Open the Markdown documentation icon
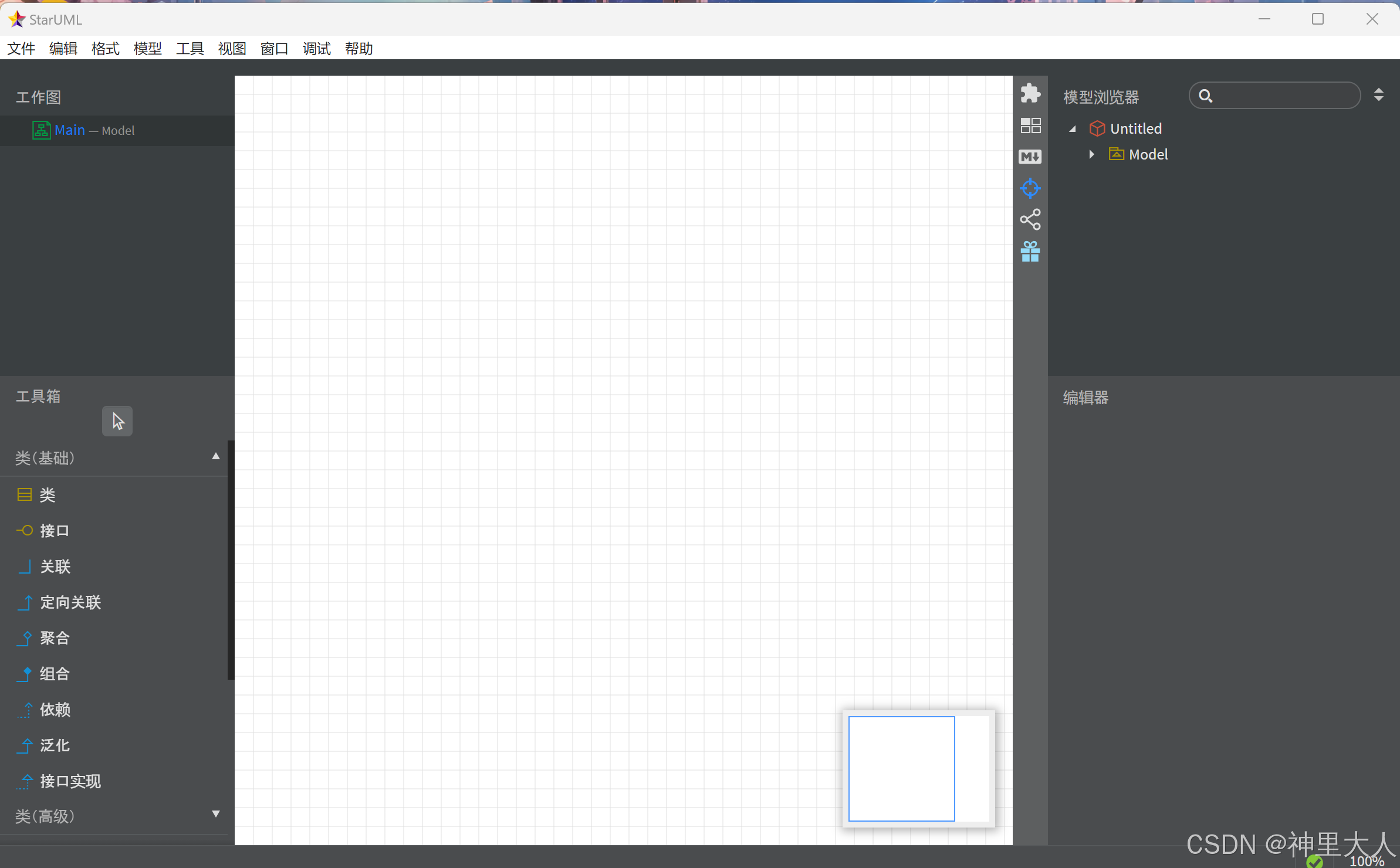 (x=1030, y=157)
